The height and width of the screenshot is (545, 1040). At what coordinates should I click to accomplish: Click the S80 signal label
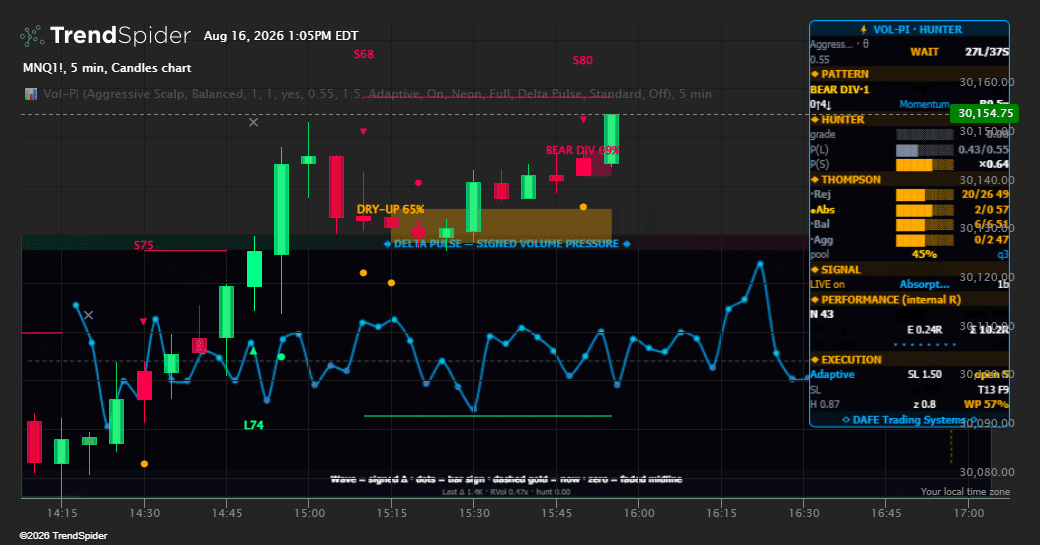point(582,60)
